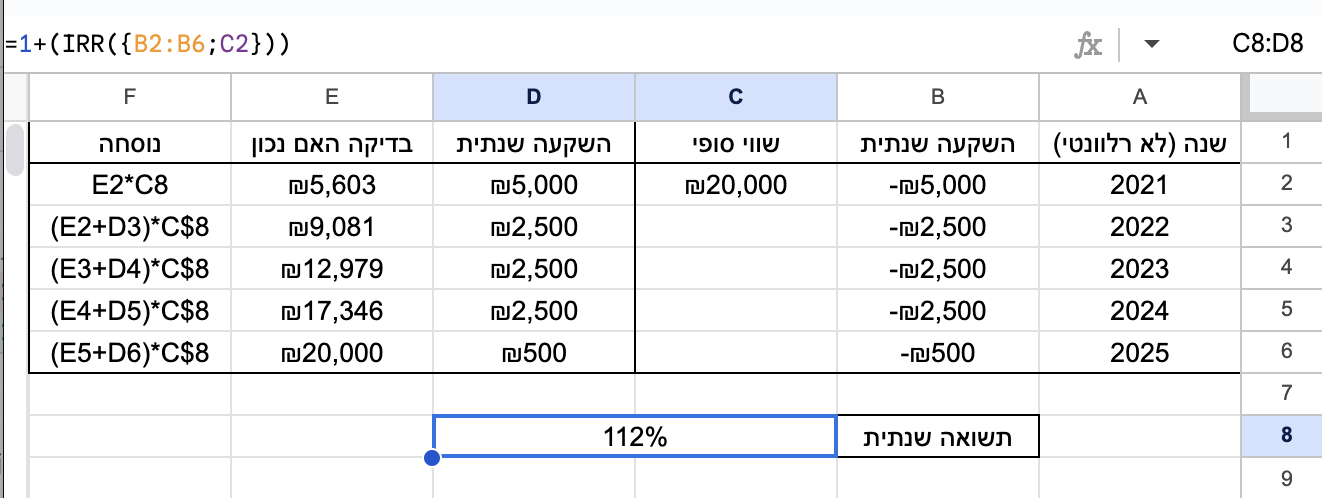The width and height of the screenshot is (1322, 498).
Task: Select the ₪20,000 cell in column C
Action: 736,185
